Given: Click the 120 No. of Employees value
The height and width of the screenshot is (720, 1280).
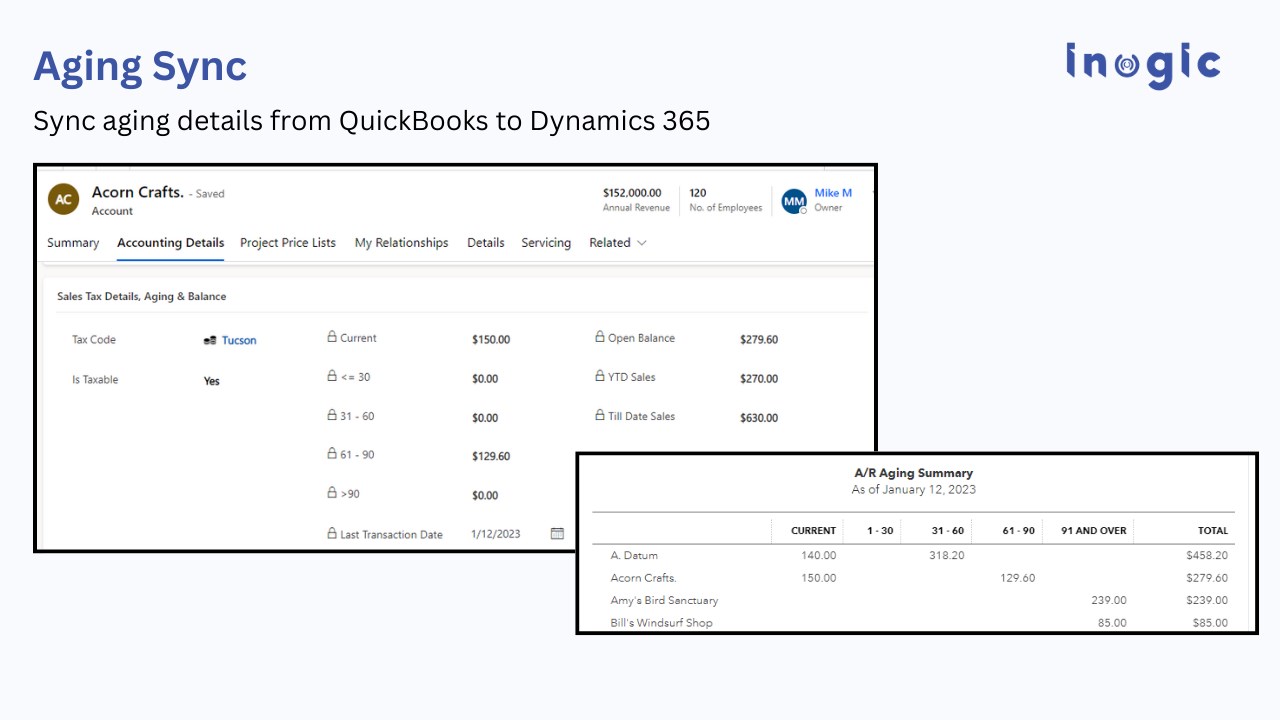Looking at the screenshot, I should [698, 193].
